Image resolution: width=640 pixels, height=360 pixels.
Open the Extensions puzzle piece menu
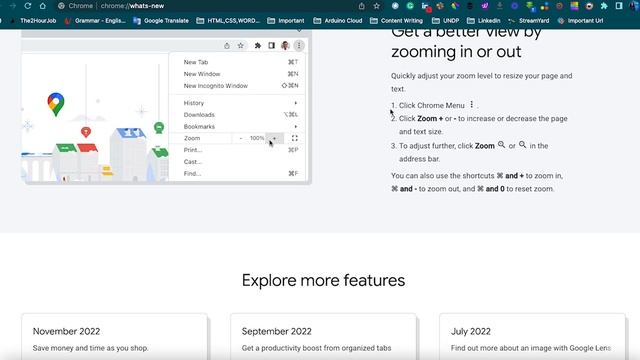(604, 6)
